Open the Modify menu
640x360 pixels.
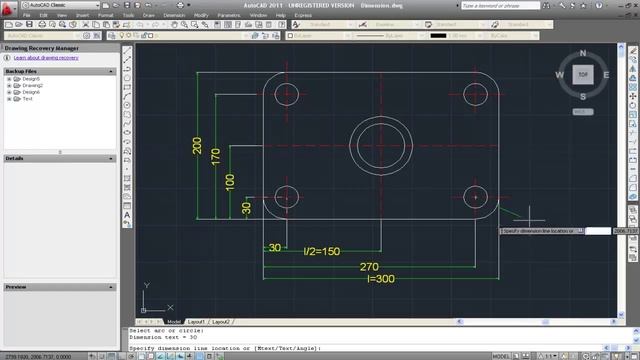(201, 15)
